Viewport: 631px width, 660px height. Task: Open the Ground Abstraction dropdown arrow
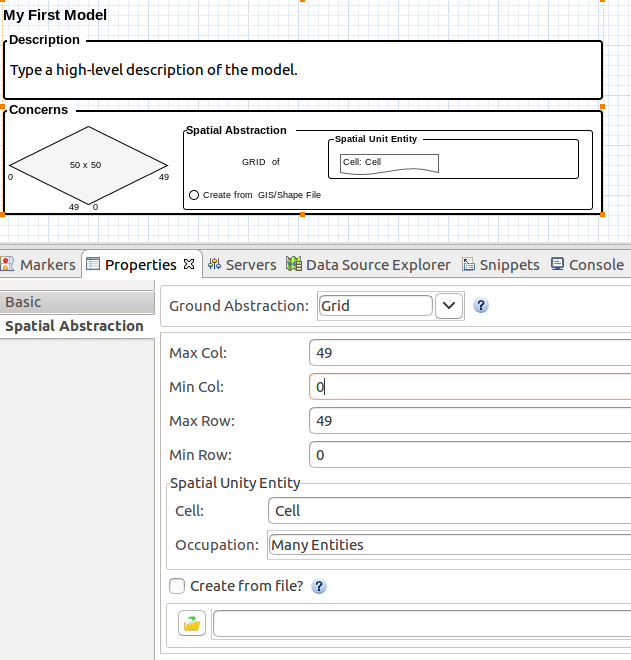450,306
